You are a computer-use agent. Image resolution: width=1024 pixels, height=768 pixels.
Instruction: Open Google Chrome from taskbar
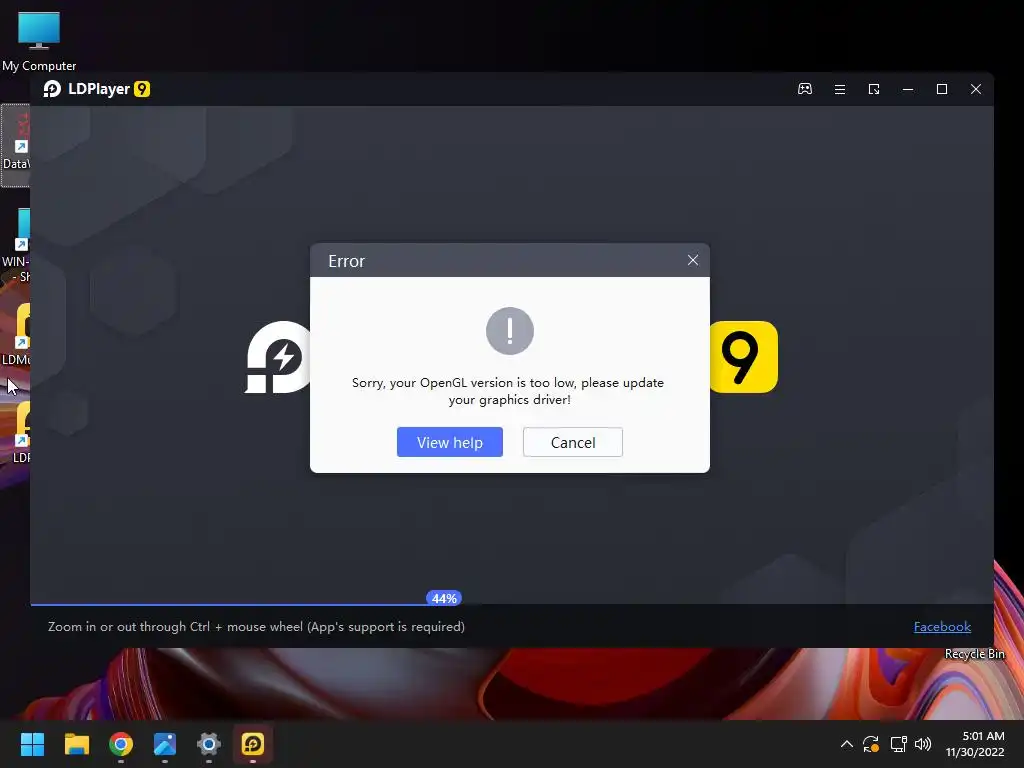click(x=121, y=744)
